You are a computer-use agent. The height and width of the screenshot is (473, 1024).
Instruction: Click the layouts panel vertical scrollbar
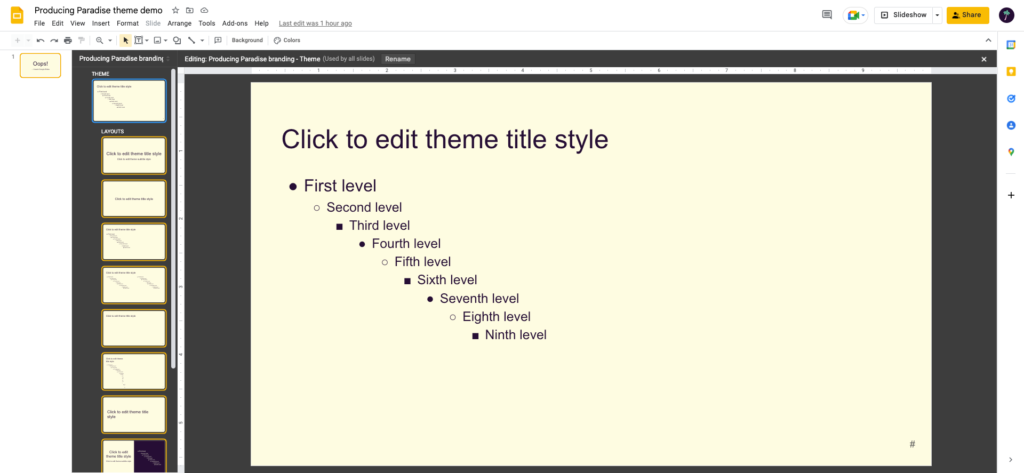tap(173, 217)
